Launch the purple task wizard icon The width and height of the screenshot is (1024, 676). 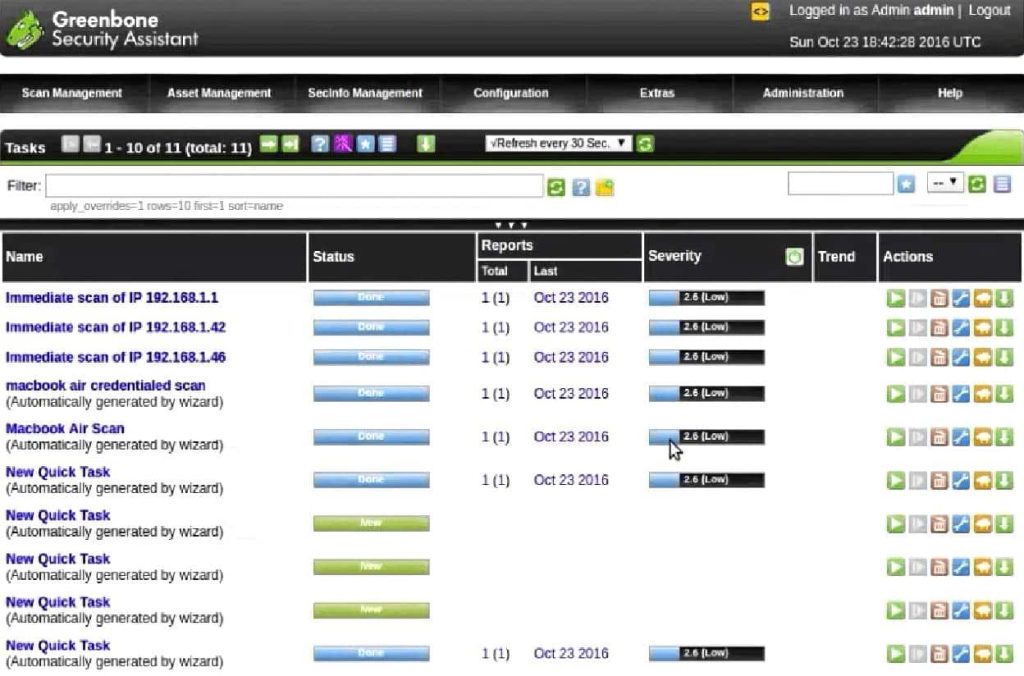click(x=343, y=144)
